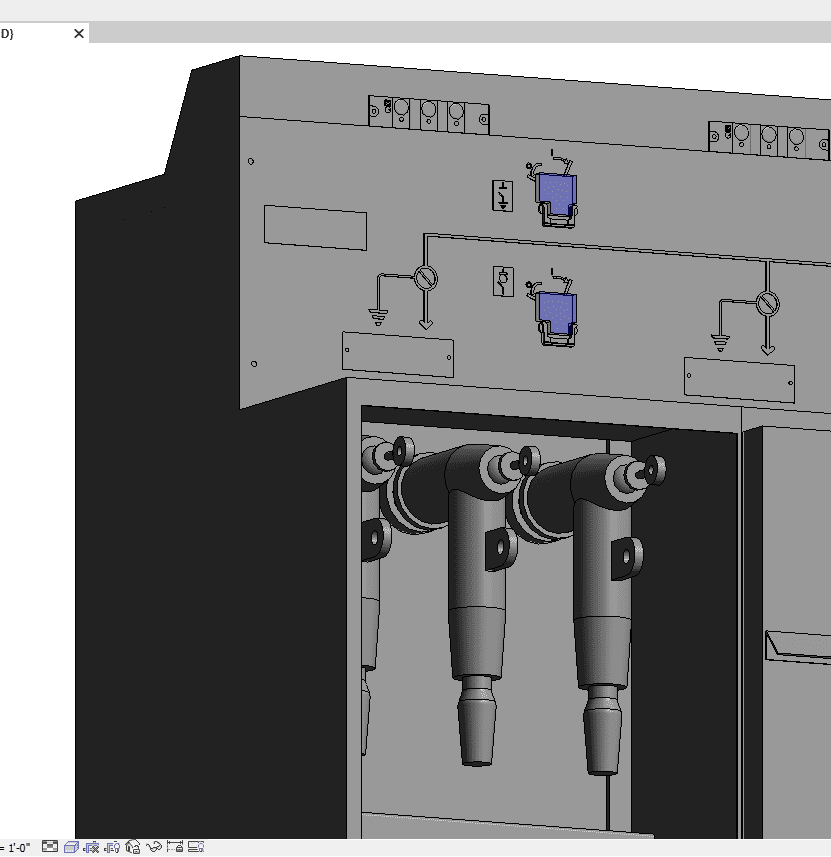Select the left ground symbol on panel
This screenshot has width=831, height=857.
pos(378,315)
